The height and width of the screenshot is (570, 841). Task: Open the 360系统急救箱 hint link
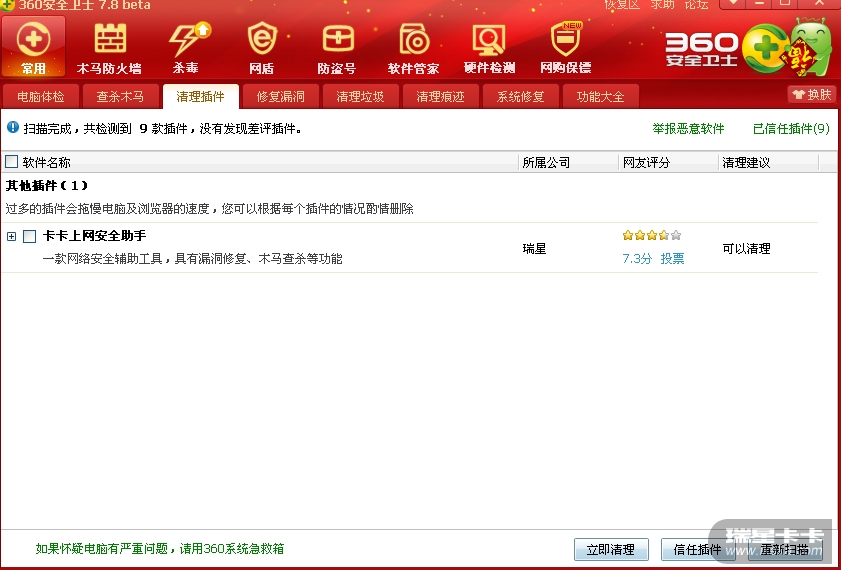[160, 549]
